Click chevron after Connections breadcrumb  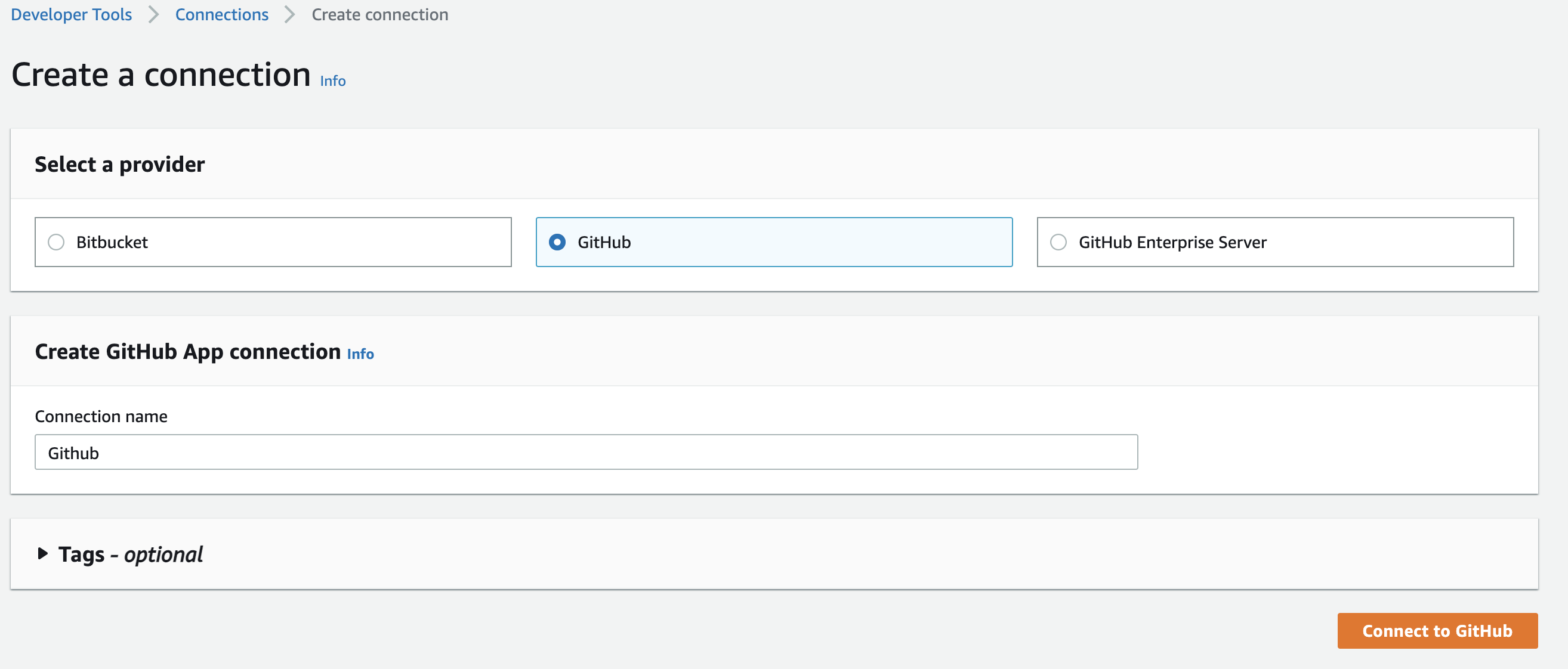tap(291, 14)
